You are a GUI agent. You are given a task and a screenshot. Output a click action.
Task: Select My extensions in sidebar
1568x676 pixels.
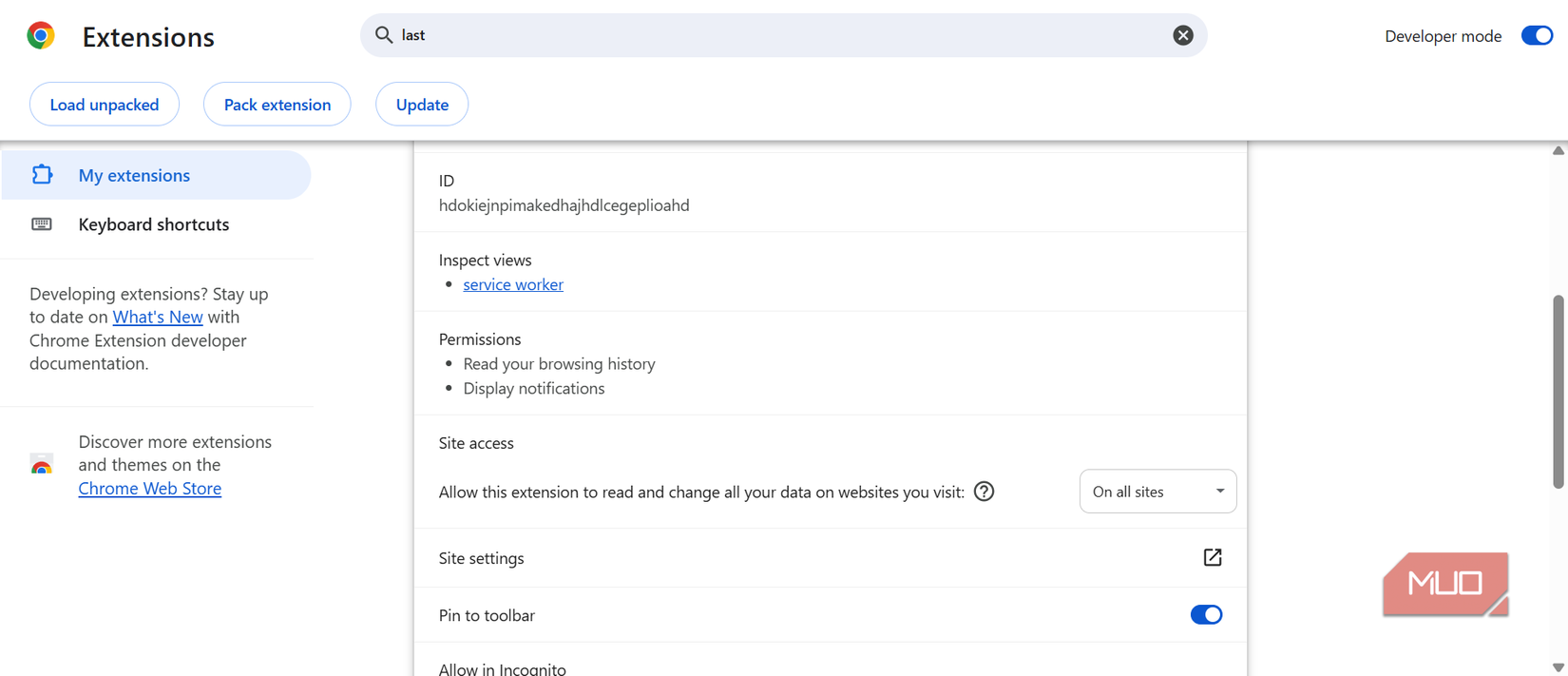click(156, 175)
